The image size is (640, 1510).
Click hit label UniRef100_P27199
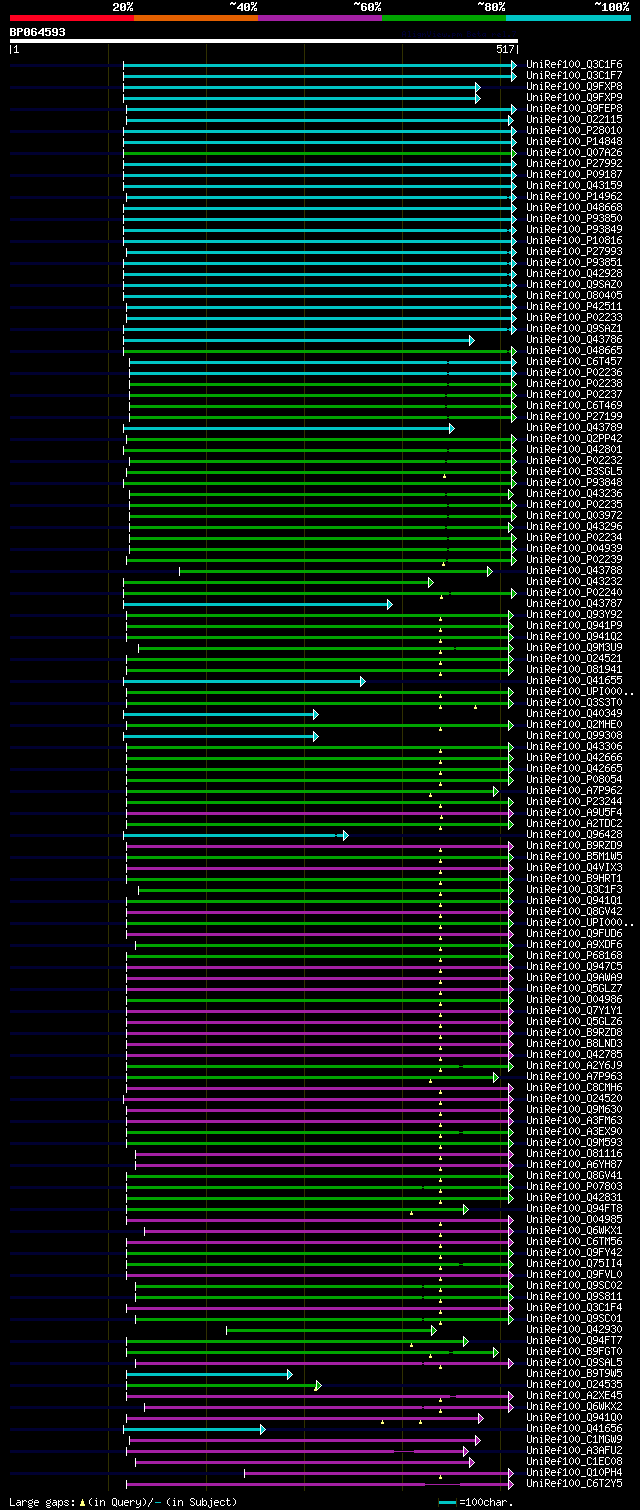click(574, 417)
